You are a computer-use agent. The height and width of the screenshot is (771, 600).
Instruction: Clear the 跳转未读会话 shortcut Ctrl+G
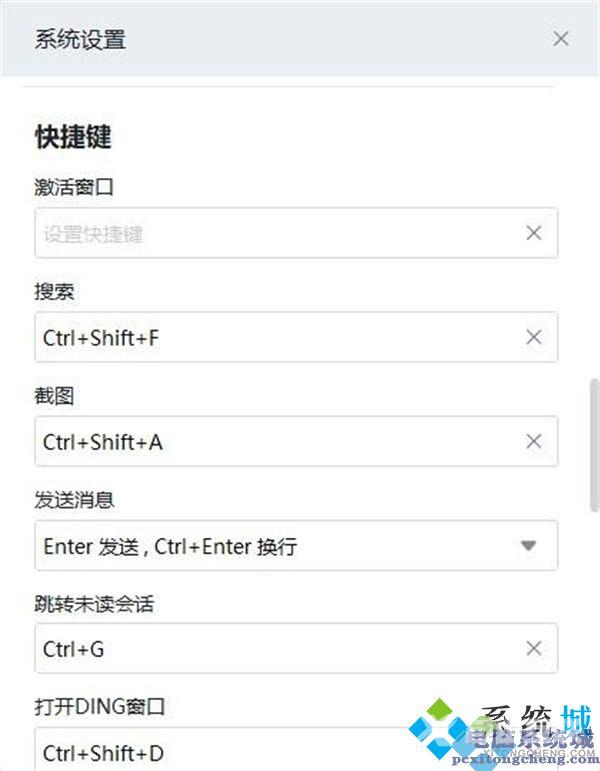534,649
